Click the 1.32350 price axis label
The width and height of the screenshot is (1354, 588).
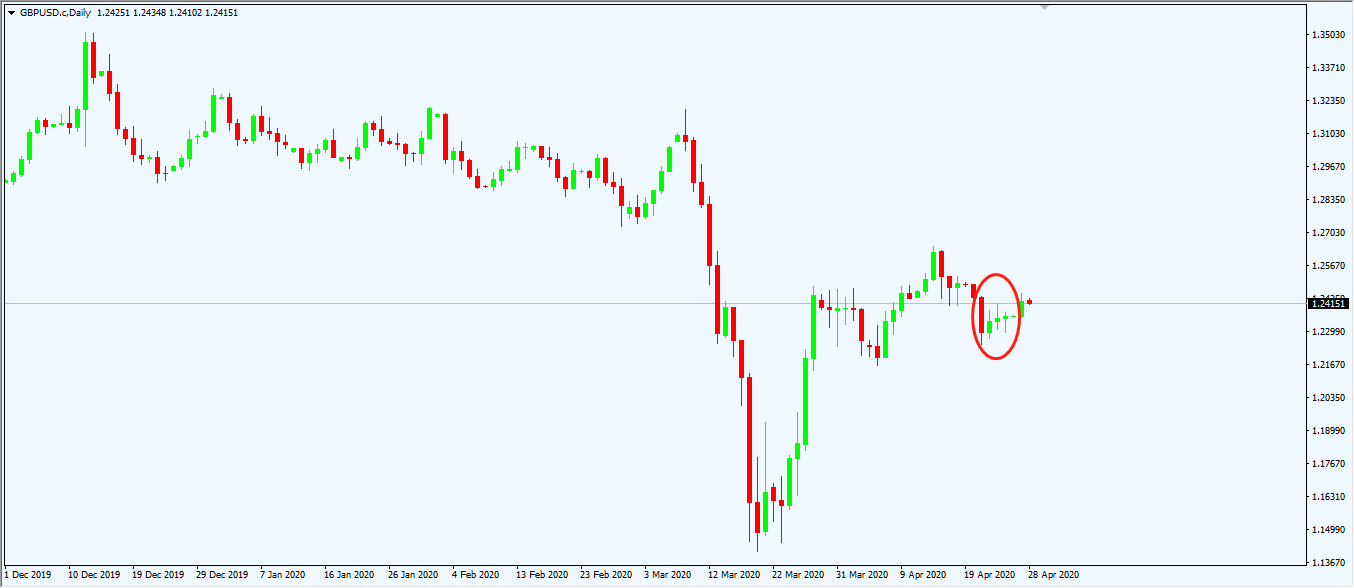[x=1329, y=101]
